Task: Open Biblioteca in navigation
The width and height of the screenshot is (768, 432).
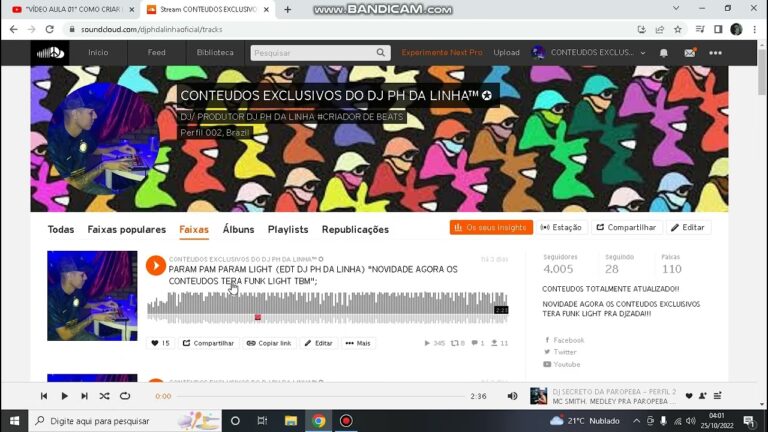Action: 215,52
